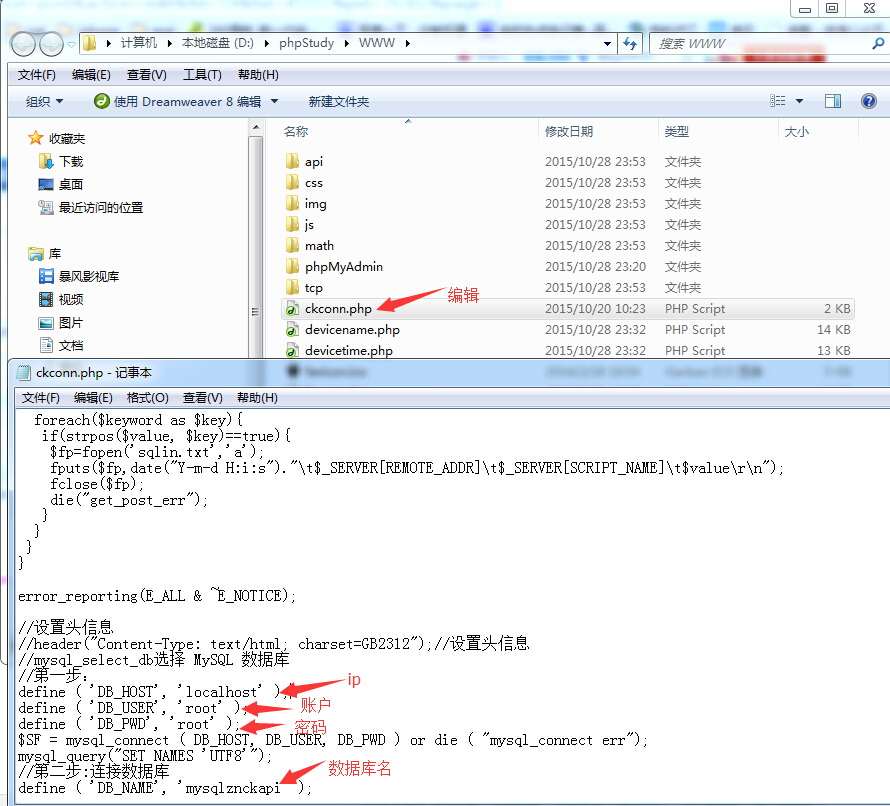Open Notepad 编辑(E) menu
This screenshot has width=890, height=806.
[x=93, y=398]
